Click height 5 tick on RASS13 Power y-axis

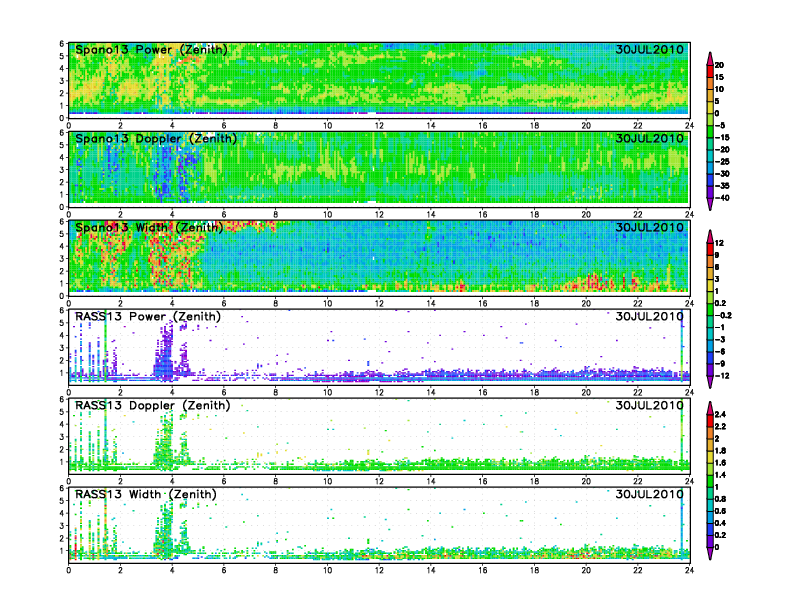pyautogui.click(x=62, y=323)
